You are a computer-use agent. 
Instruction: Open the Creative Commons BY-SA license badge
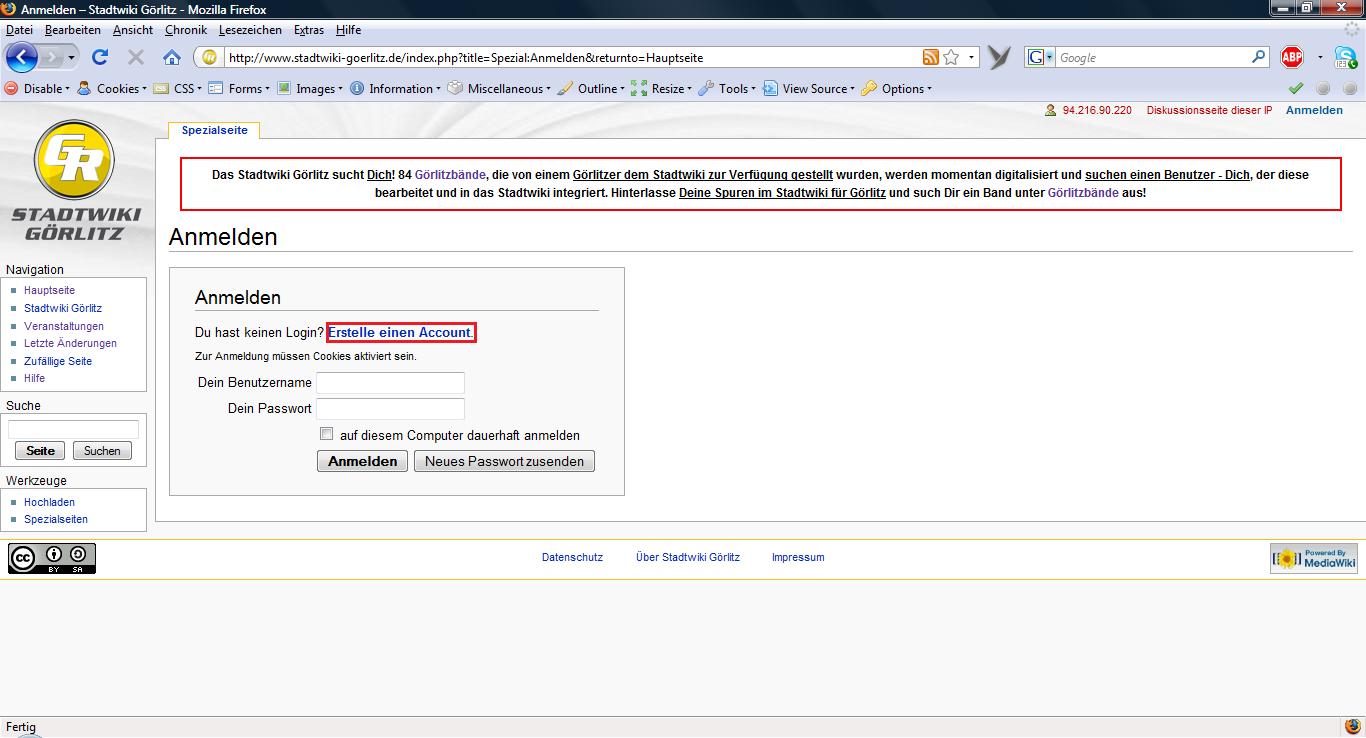click(x=52, y=558)
